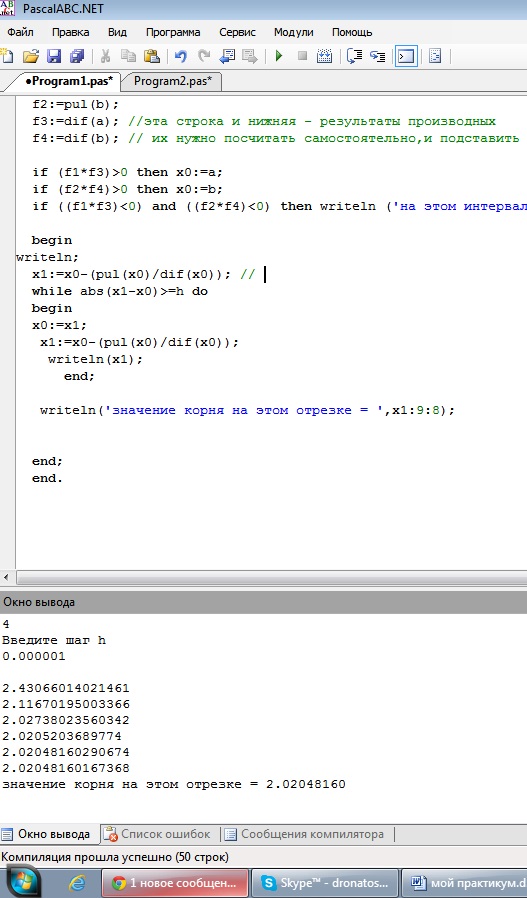Image resolution: width=527 pixels, height=898 pixels.
Task: Copy selection with the Copy icon
Action: coord(128,56)
